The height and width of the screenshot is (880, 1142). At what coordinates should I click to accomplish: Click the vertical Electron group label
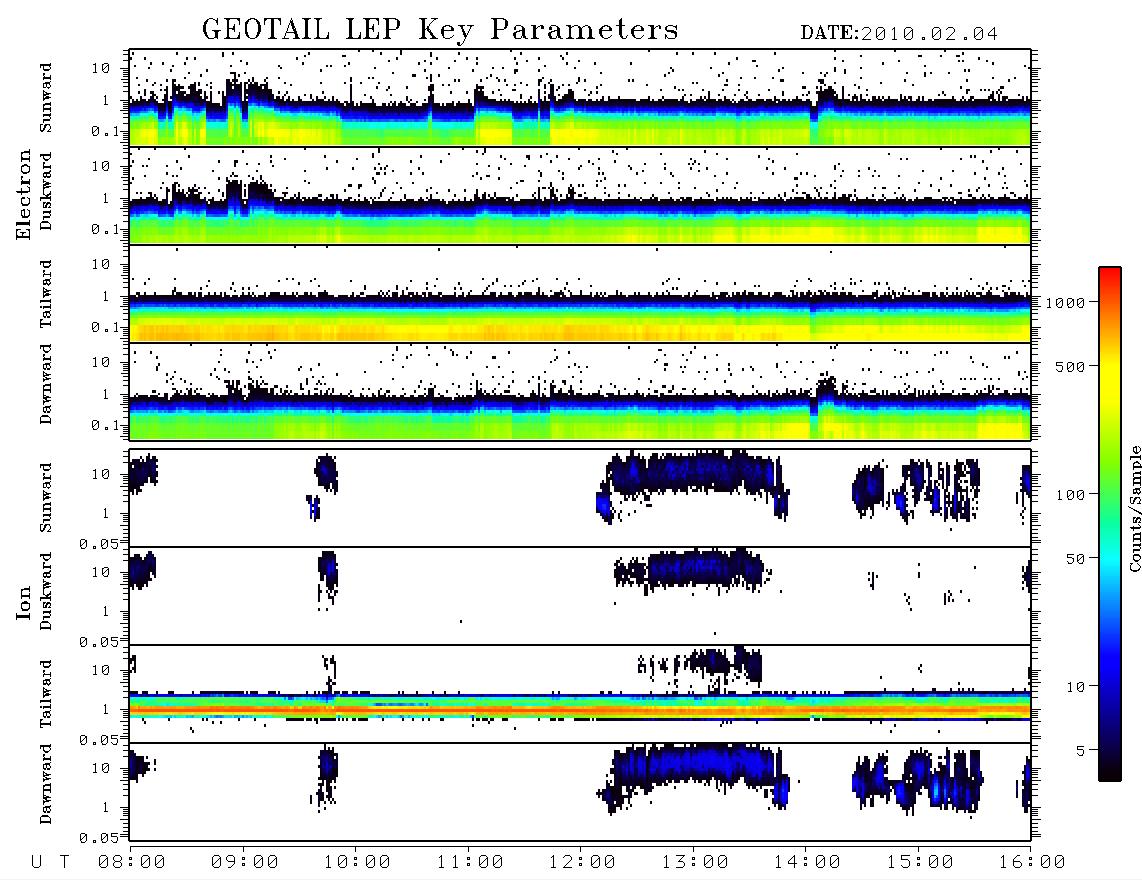point(24,195)
